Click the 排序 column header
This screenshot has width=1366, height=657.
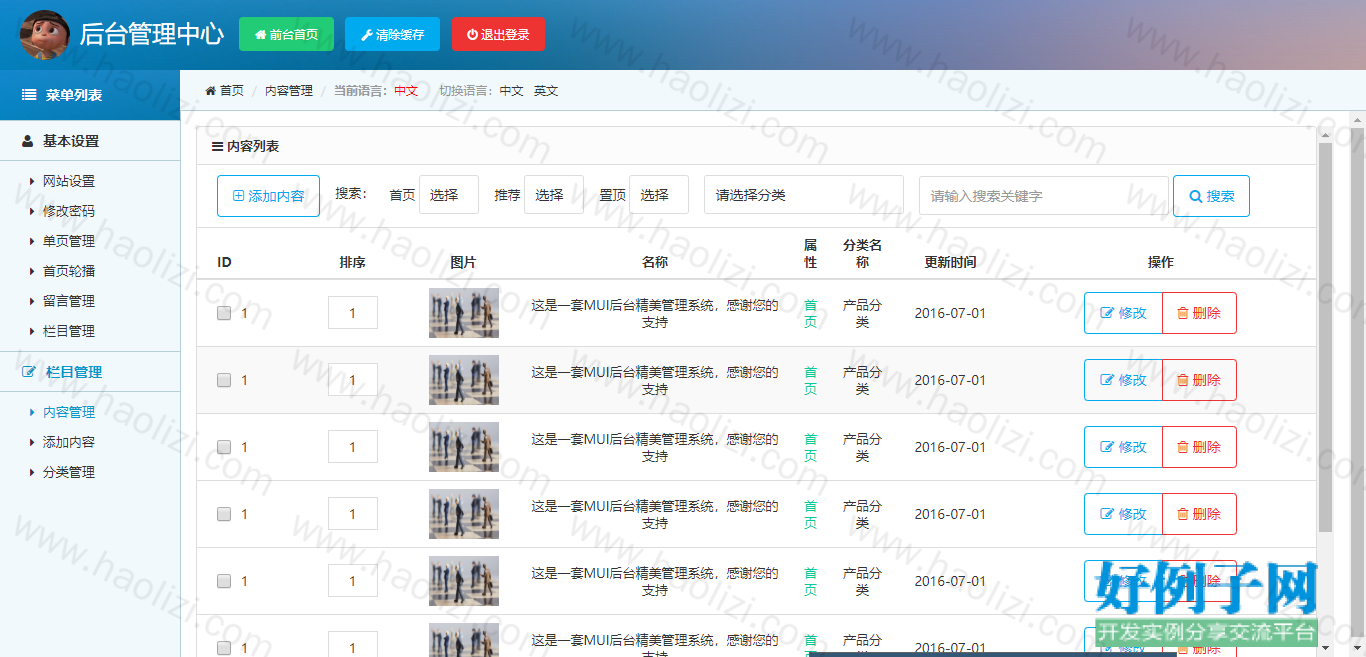(x=352, y=262)
